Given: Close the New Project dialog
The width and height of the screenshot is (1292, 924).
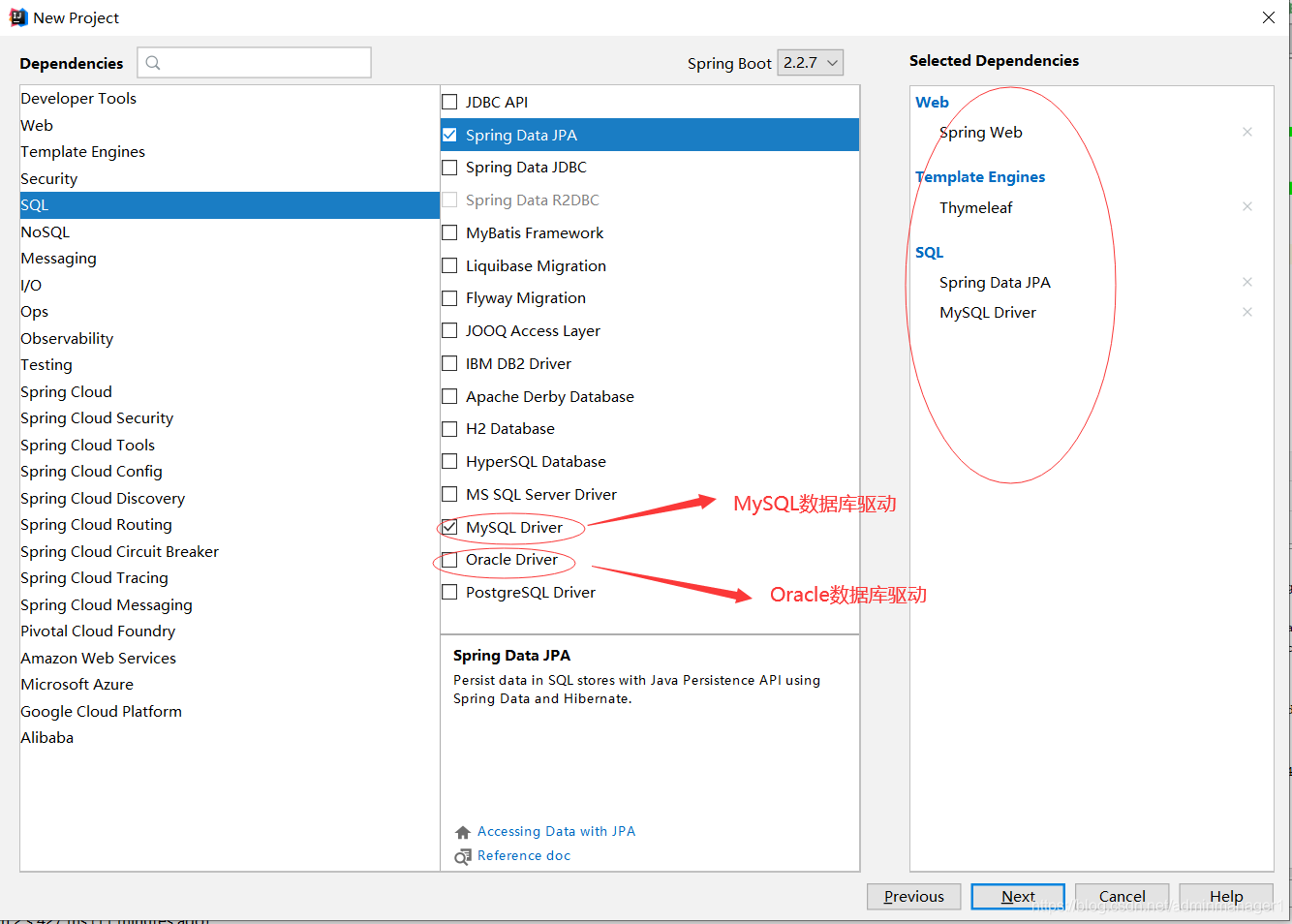Looking at the screenshot, I should click(x=1269, y=17).
